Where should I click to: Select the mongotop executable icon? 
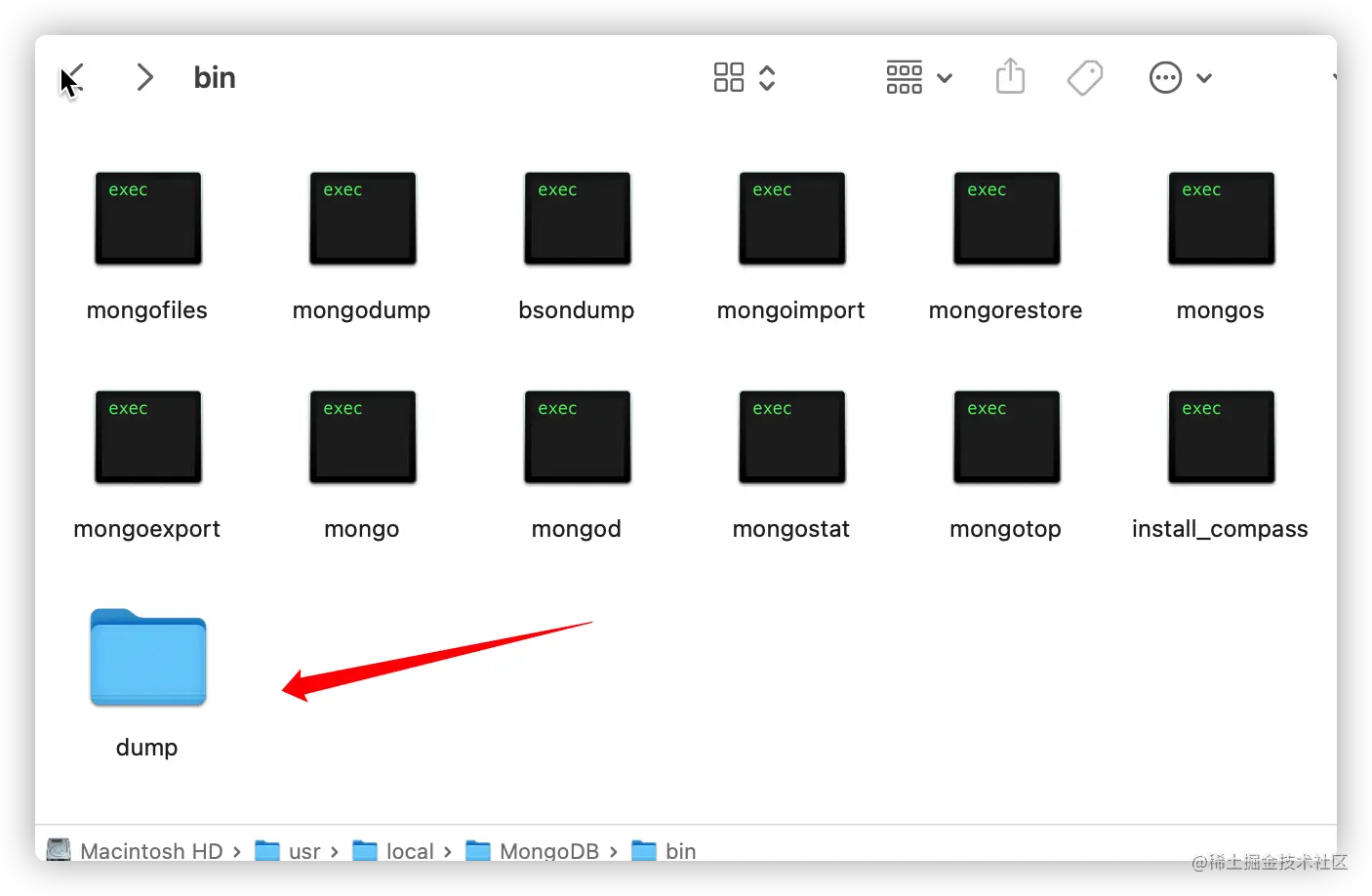pyautogui.click(x=1007, y=437)
